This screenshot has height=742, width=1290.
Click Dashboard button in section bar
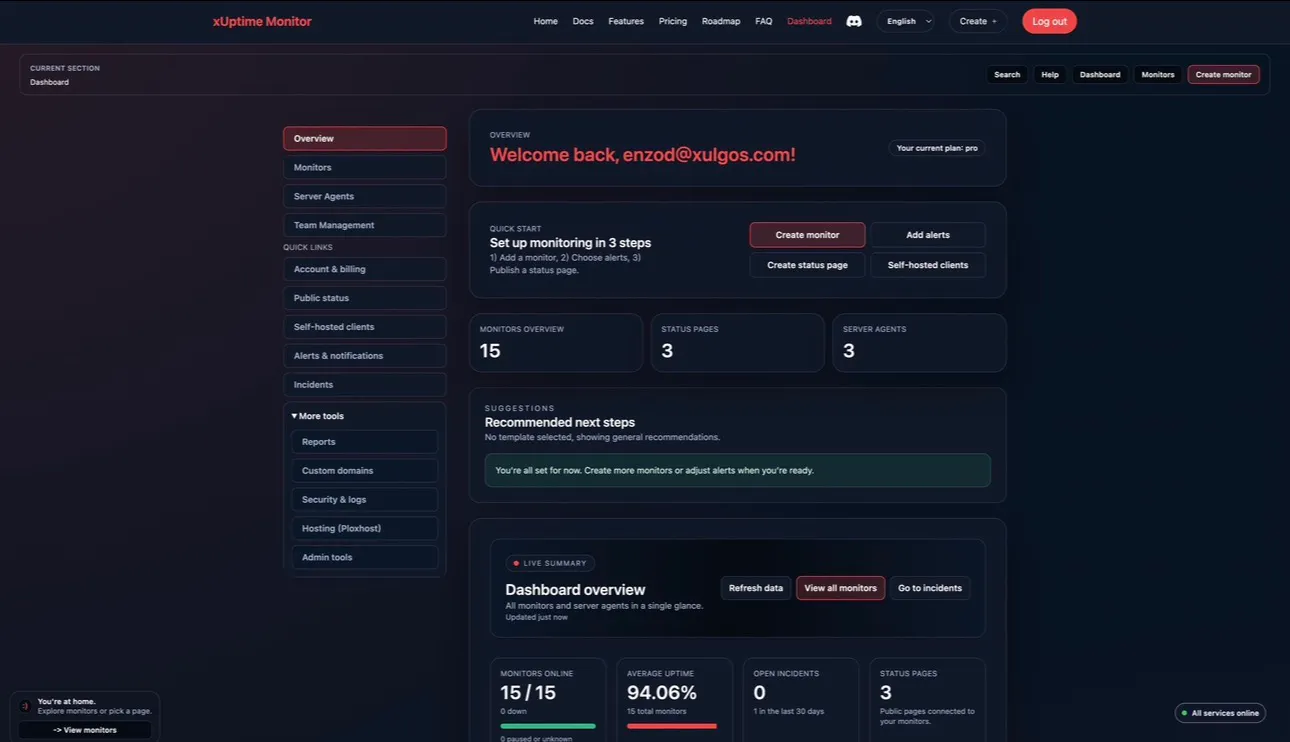(1100, 75)
